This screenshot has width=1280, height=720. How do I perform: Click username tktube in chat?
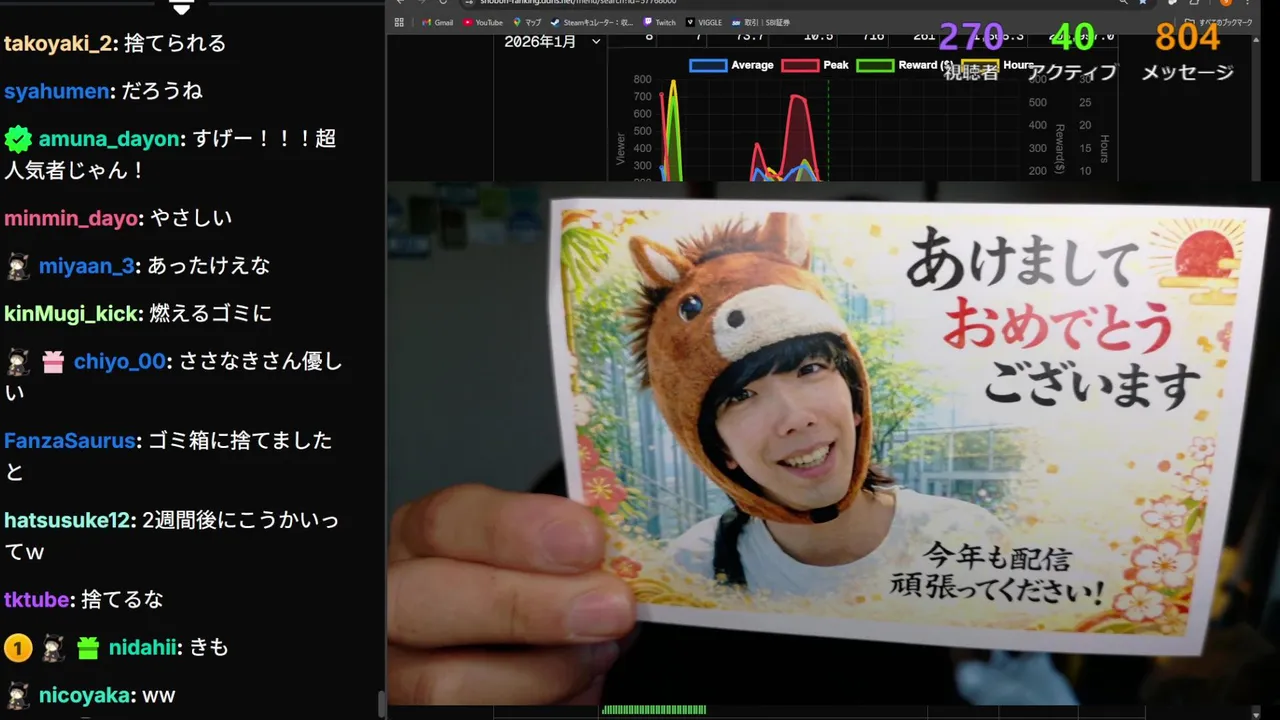(x=37, y=600)
